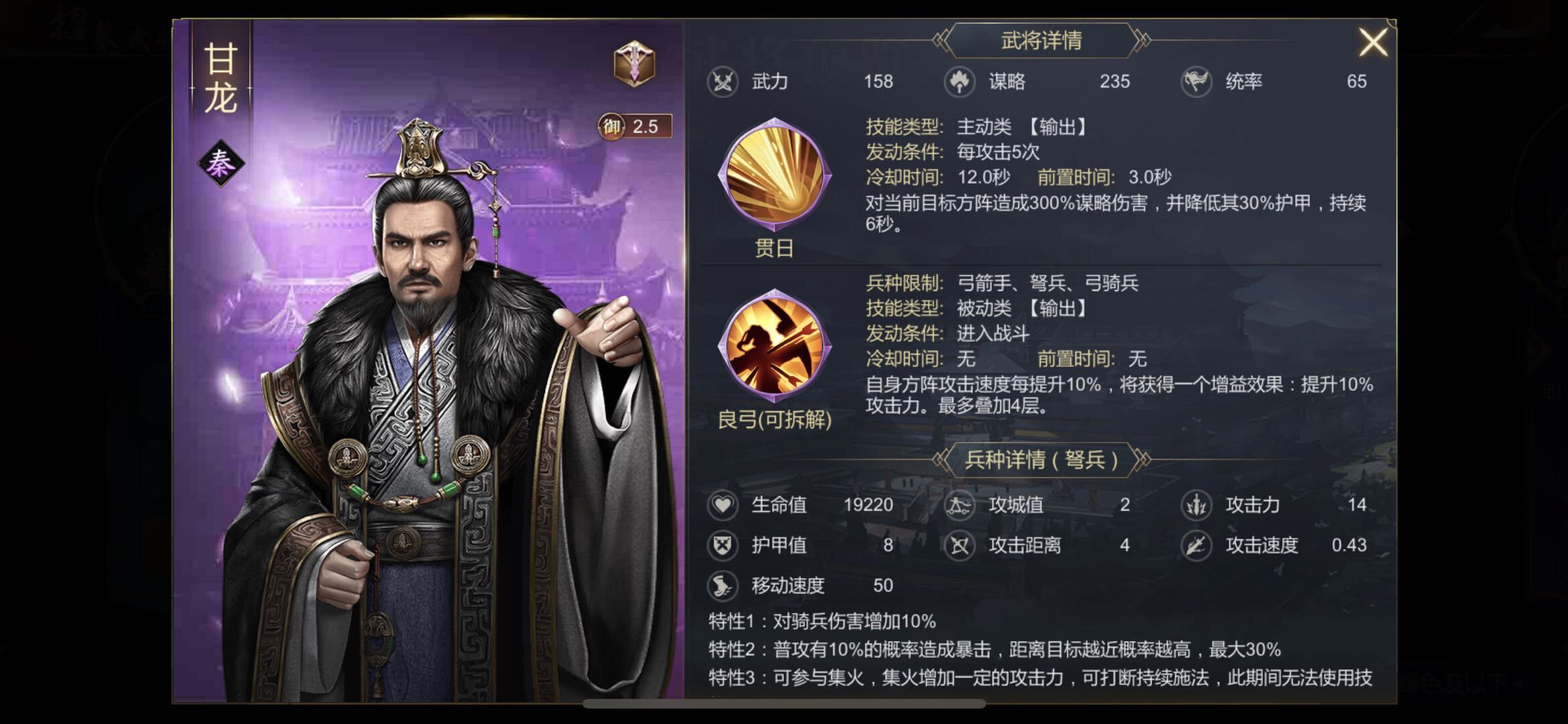Close the 武将详情 general details panel

click(1372, 42)
